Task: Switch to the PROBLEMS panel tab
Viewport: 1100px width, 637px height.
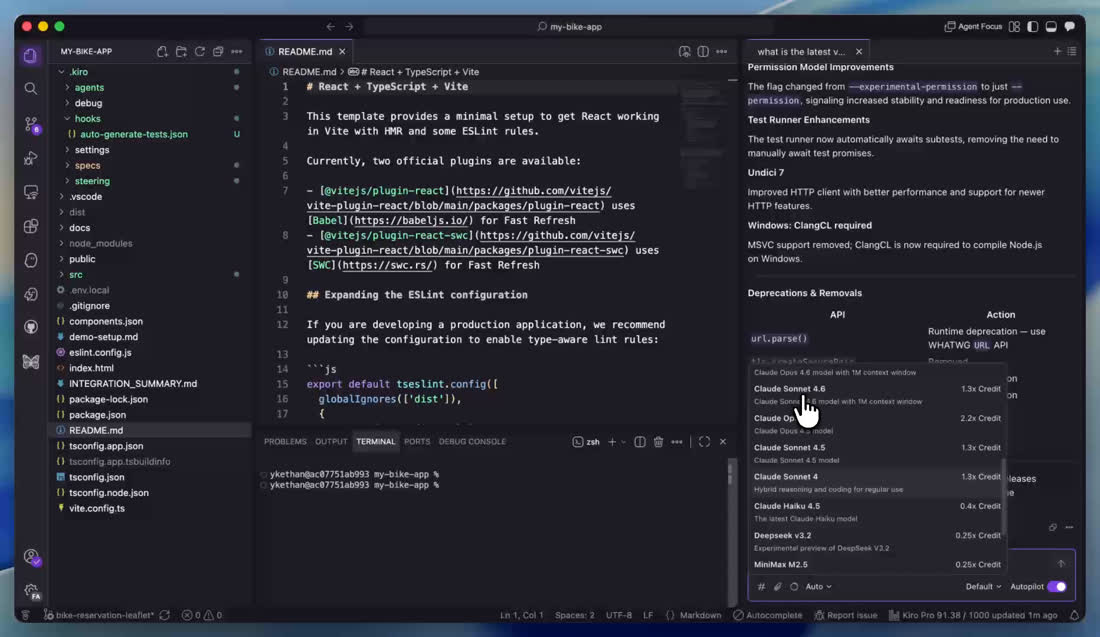Action: coord(285,441)
